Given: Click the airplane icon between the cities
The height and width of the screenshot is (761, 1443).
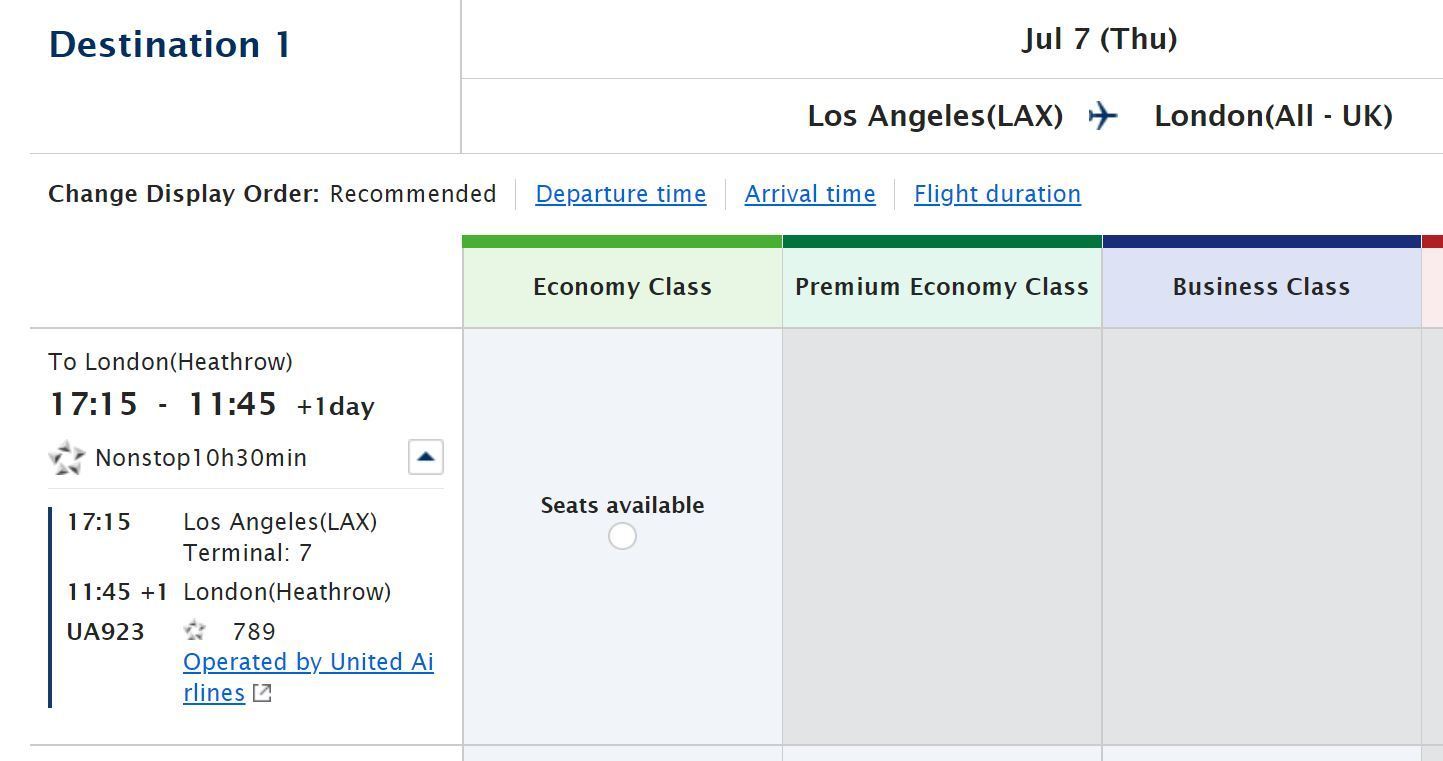Looking at the screenshot, I should tap(1103, 116).
